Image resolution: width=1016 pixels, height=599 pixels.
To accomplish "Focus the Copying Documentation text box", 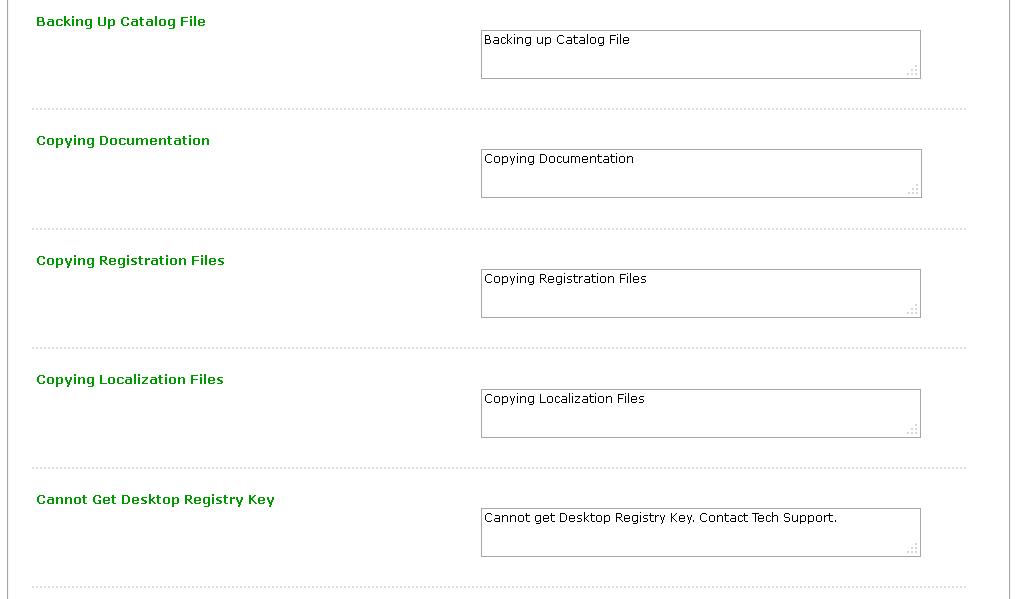I will pyautogui.click(x=700, y=178).
